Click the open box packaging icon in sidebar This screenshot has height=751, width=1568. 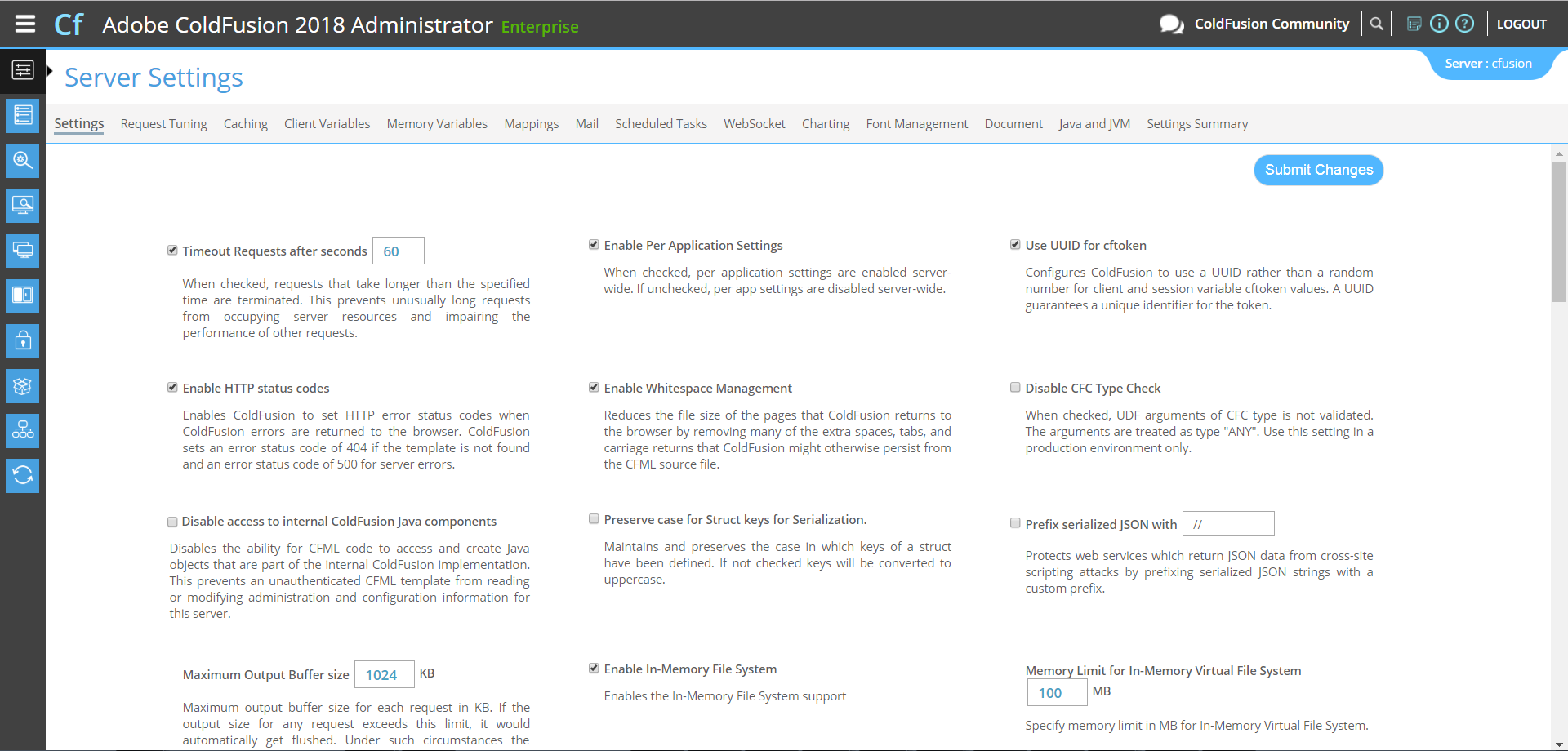click(23, 385)
